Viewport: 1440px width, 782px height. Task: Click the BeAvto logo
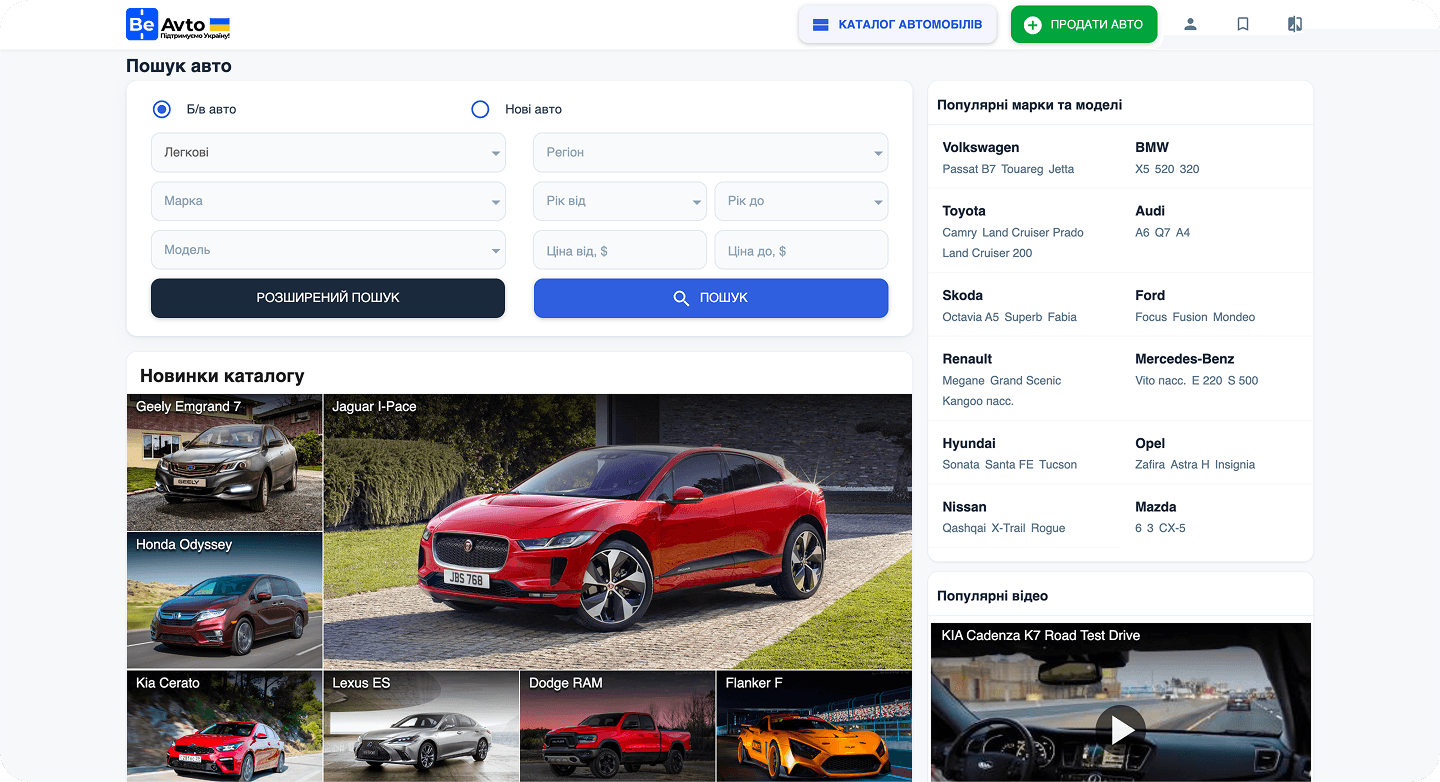pos(178,24)
